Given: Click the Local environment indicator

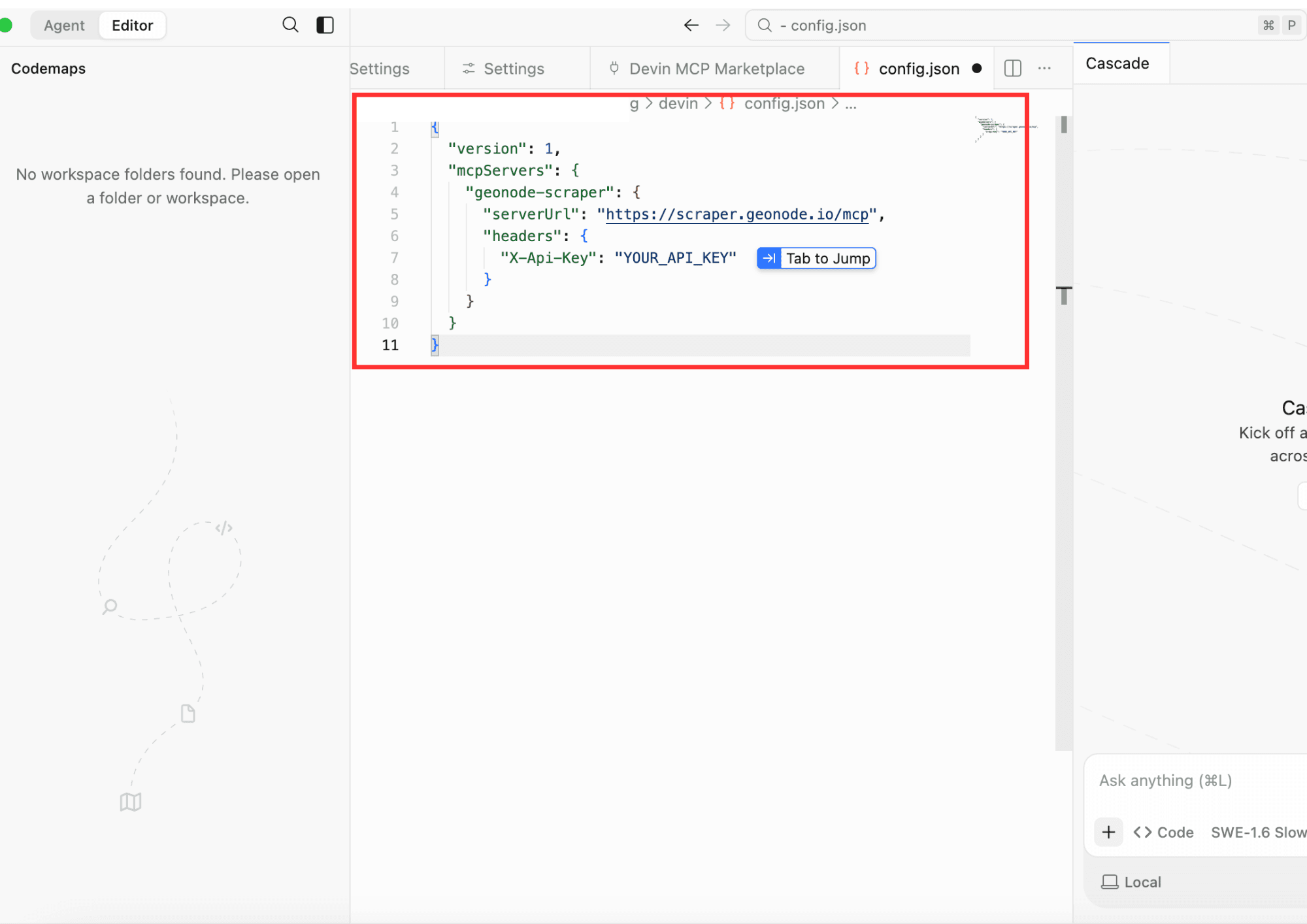Looking at the screenshot, I should pos(1131,882).
